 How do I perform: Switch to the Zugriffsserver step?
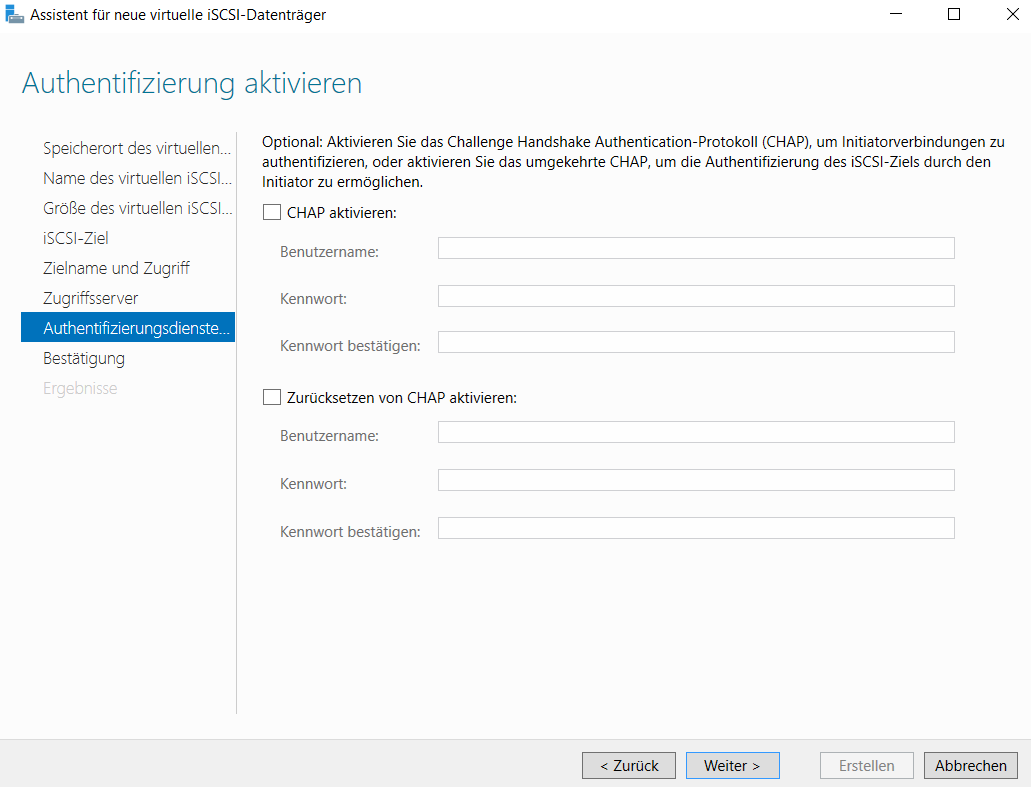[x=91, y=298]
